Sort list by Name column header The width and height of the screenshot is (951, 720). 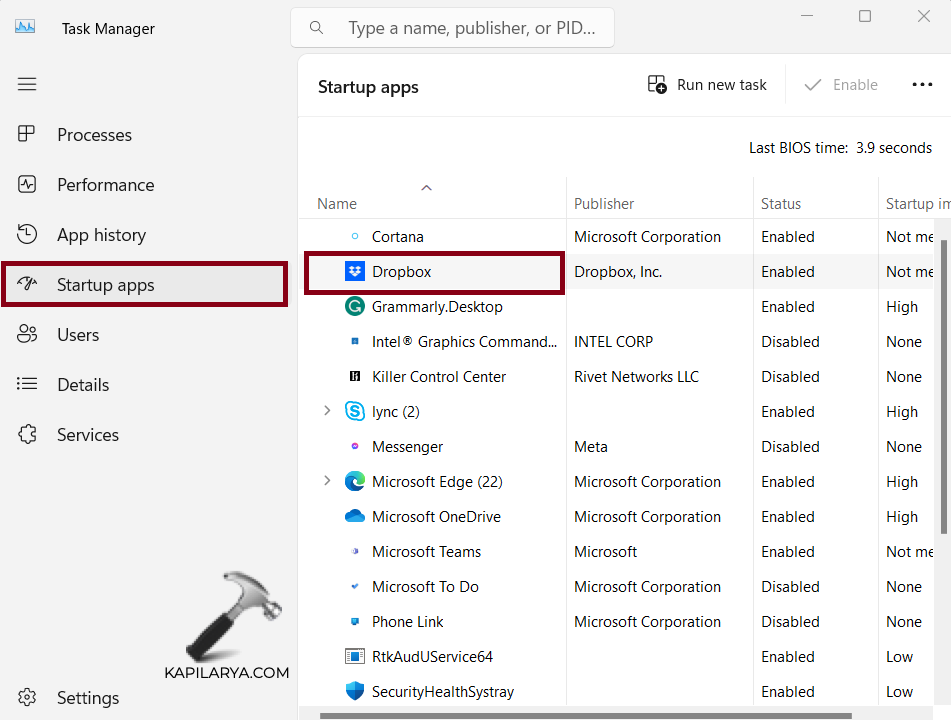[337, 204]
